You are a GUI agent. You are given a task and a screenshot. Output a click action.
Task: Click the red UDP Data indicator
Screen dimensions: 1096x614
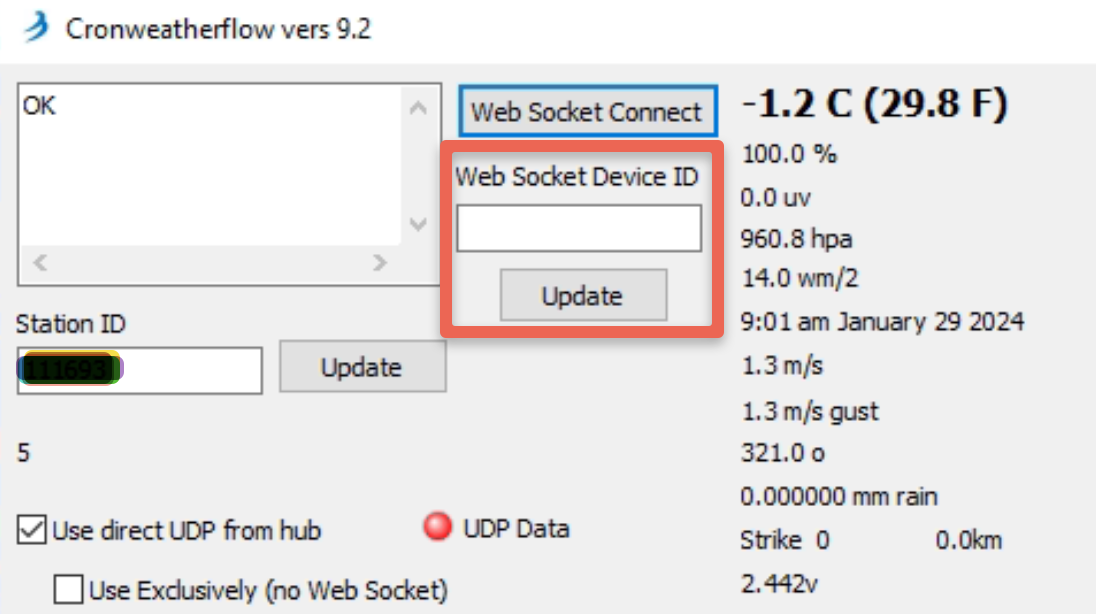tap(438, 527)
